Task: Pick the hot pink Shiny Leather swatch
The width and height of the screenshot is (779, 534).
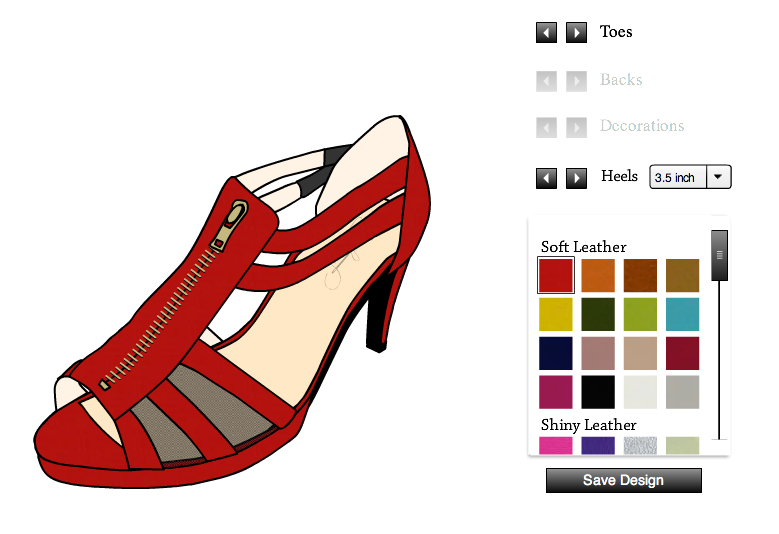Action: pos(556,446)
